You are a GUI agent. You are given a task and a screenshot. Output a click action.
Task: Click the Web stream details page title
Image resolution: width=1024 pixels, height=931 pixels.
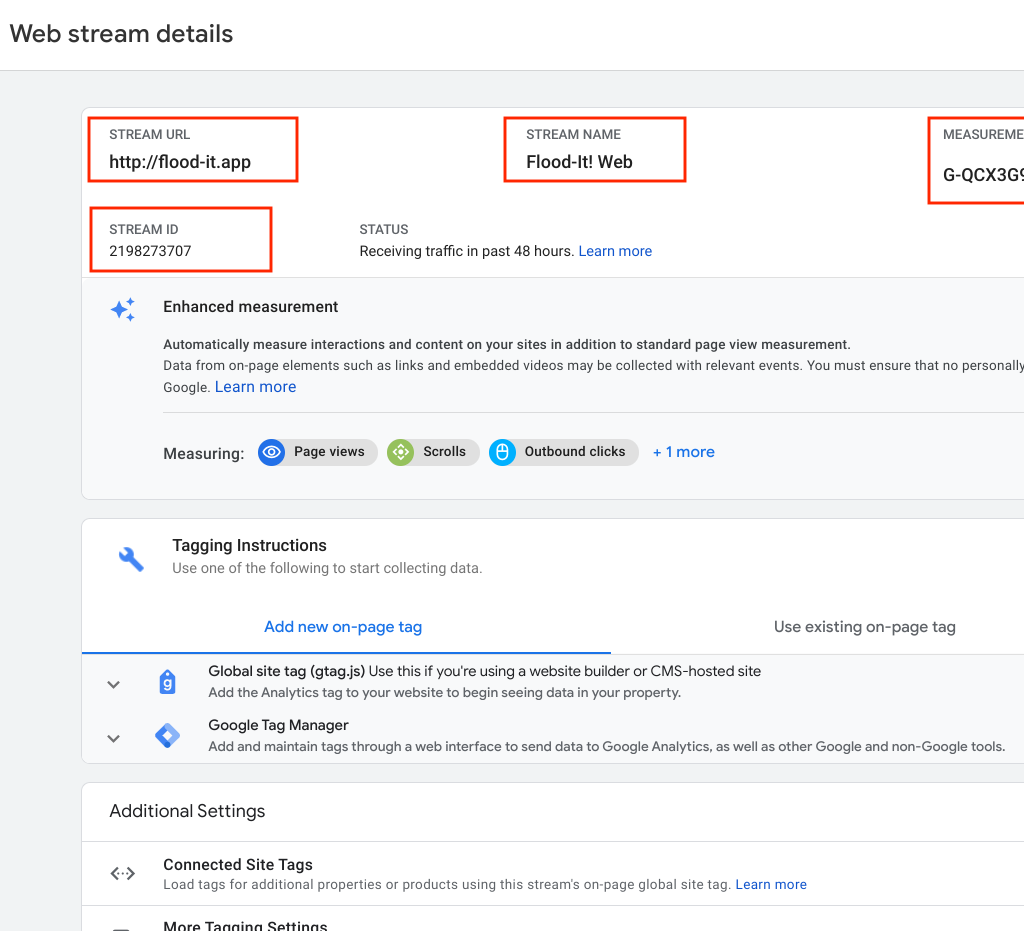121,34
